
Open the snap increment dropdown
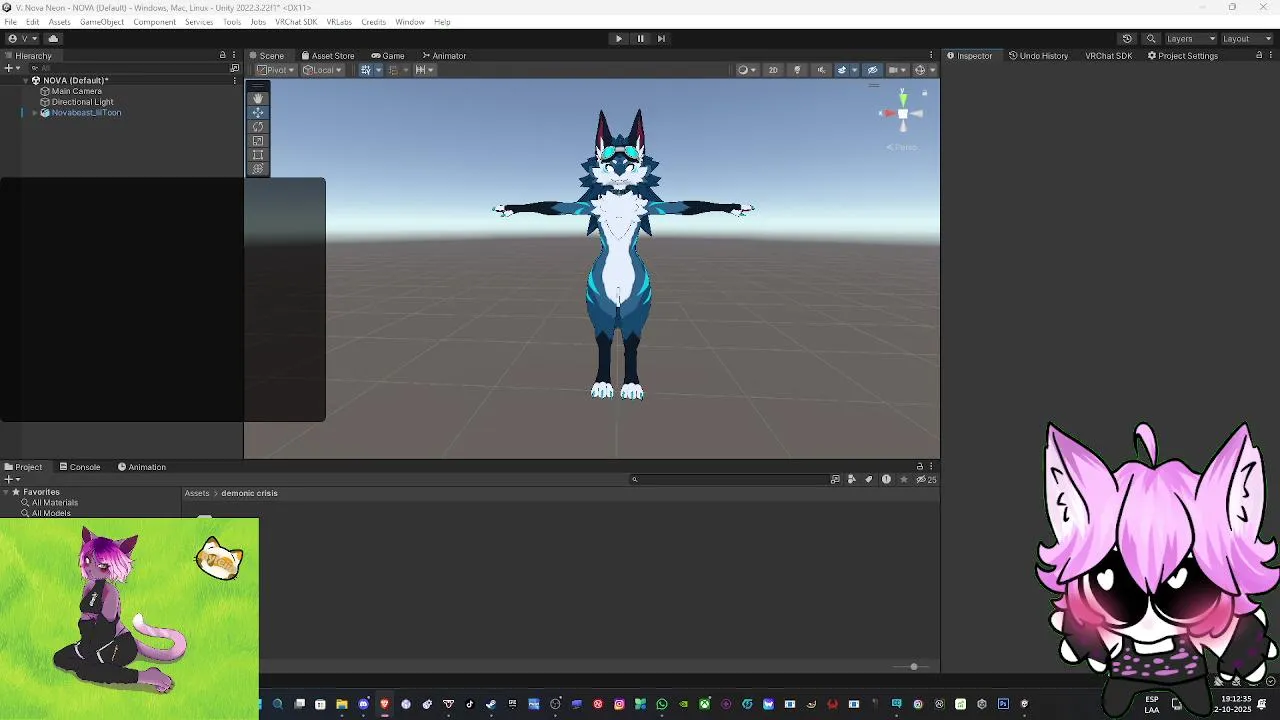coord(424,70)
